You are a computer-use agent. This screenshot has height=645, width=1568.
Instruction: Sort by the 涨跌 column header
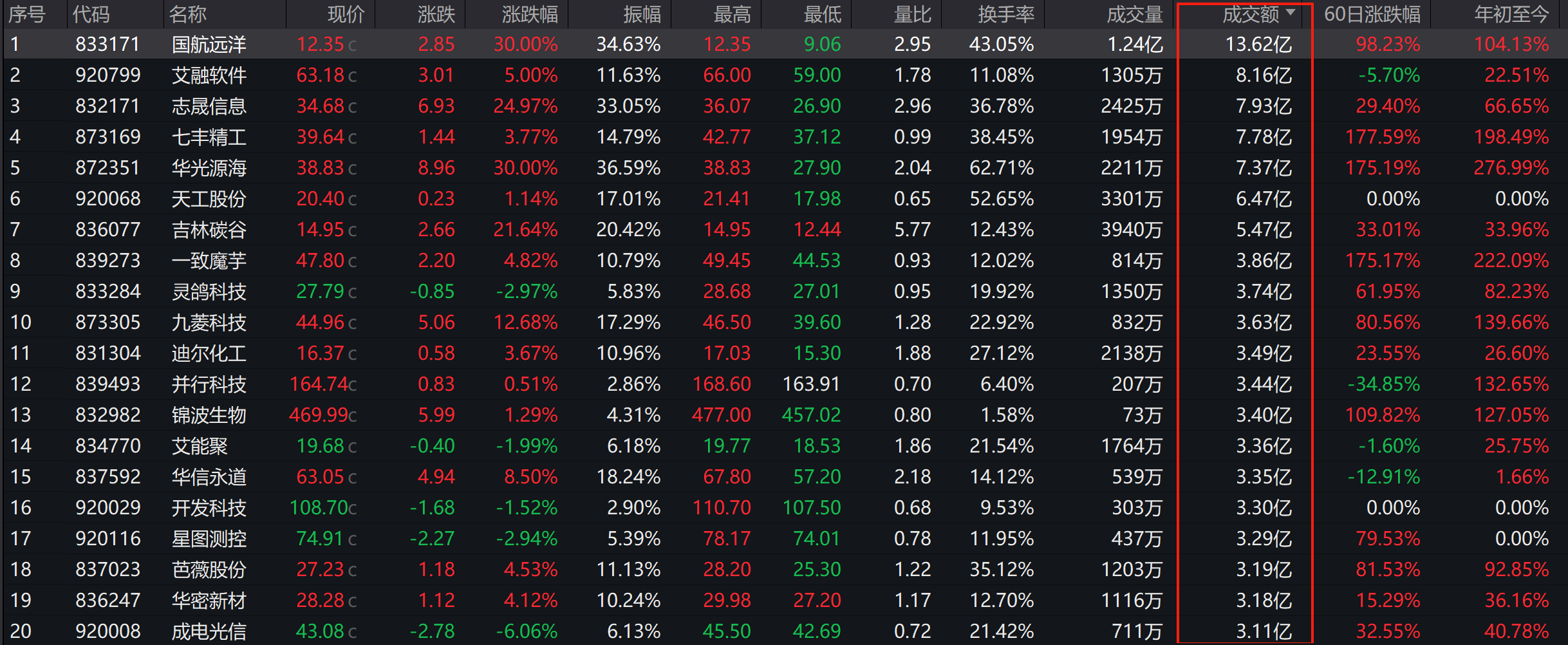pyautogui.click(x=436, y=14)
